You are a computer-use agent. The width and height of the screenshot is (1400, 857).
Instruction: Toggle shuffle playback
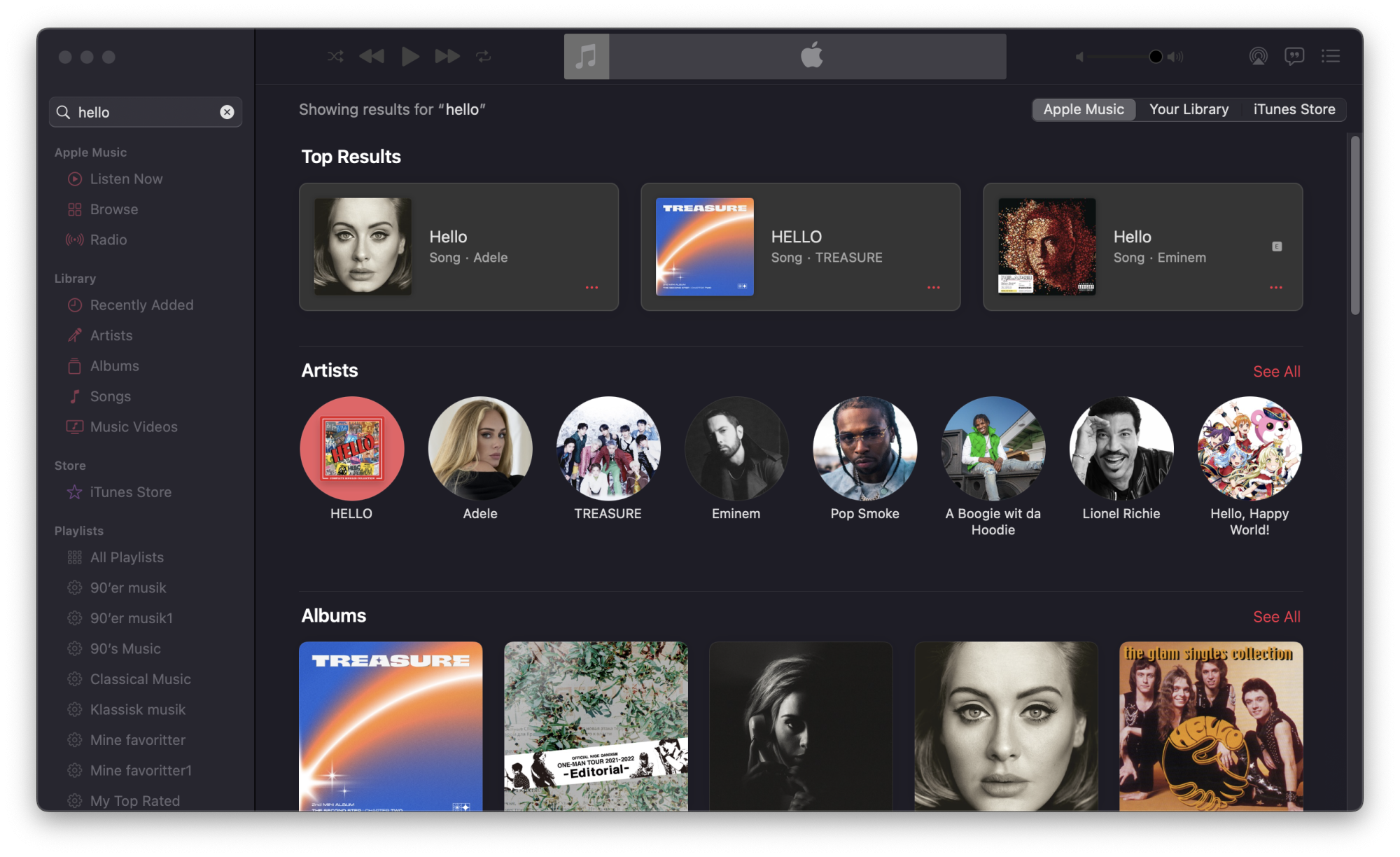tap(335, 56)
